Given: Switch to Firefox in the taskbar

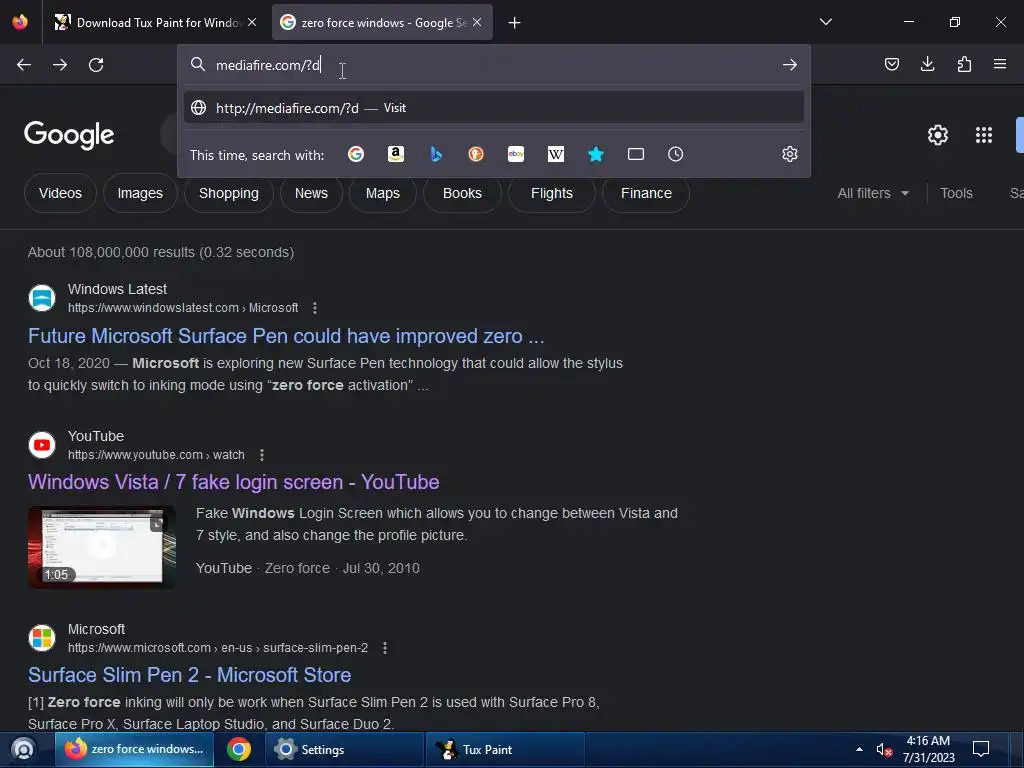Looking at the screenshot, I should [x=134, y=749].
